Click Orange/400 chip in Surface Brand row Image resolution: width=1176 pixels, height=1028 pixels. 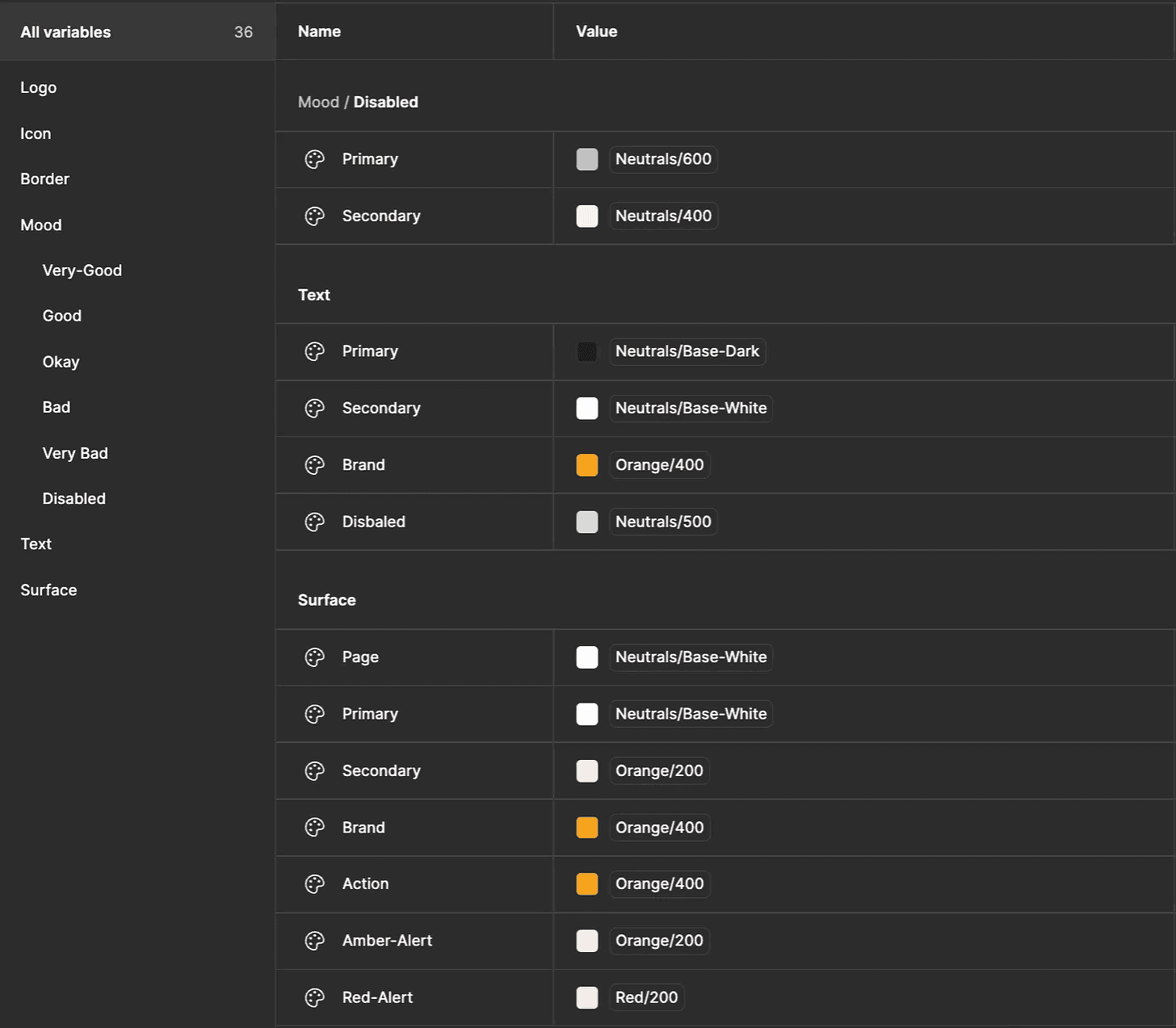coord(660,827)
